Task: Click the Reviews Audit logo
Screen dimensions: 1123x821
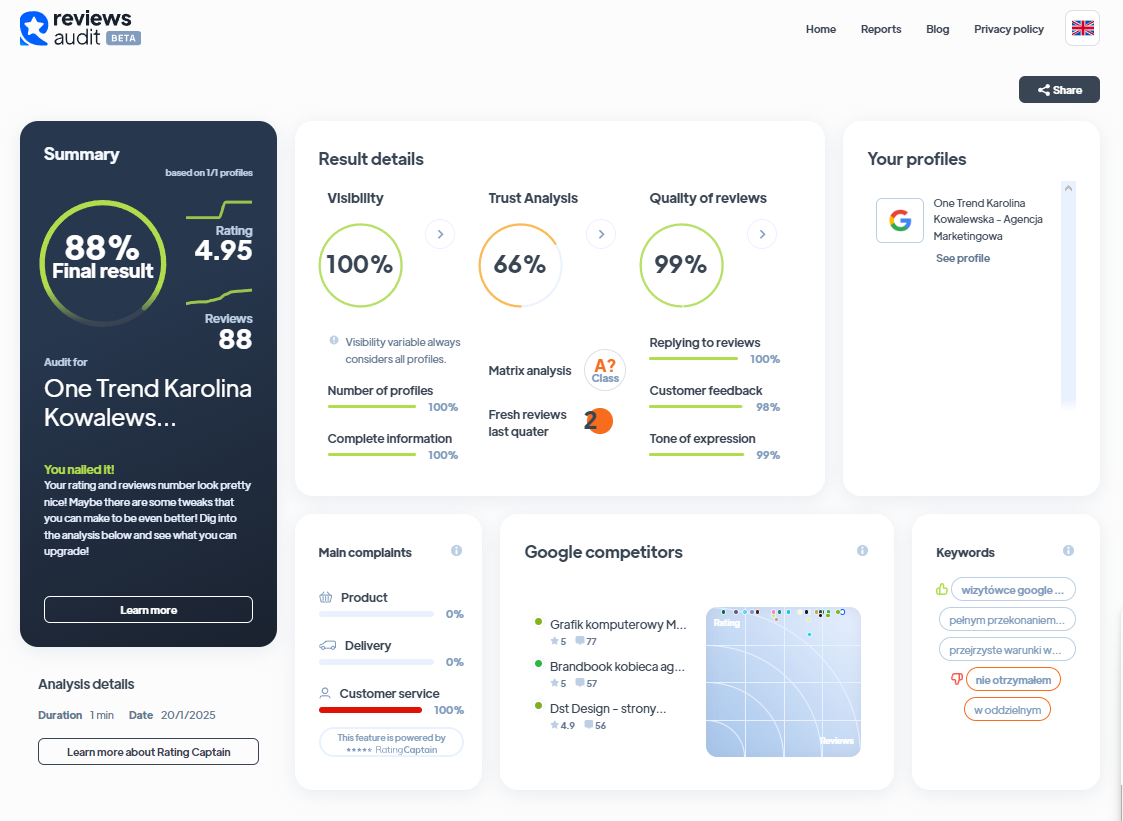Action: pyautogui.click(x=80, y=29)
